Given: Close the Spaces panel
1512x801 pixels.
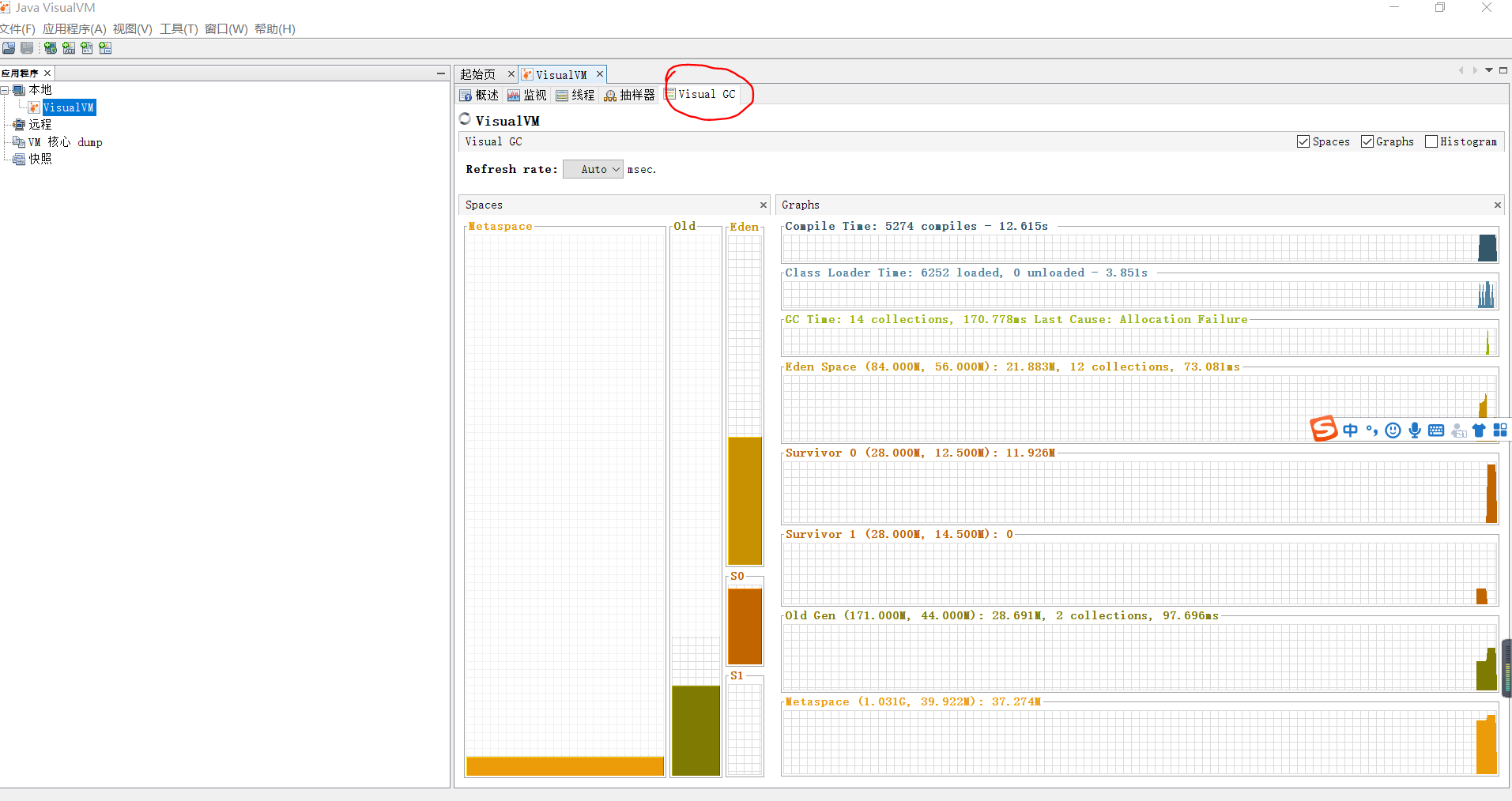Looking at the screenshot, I should [764, 205].
